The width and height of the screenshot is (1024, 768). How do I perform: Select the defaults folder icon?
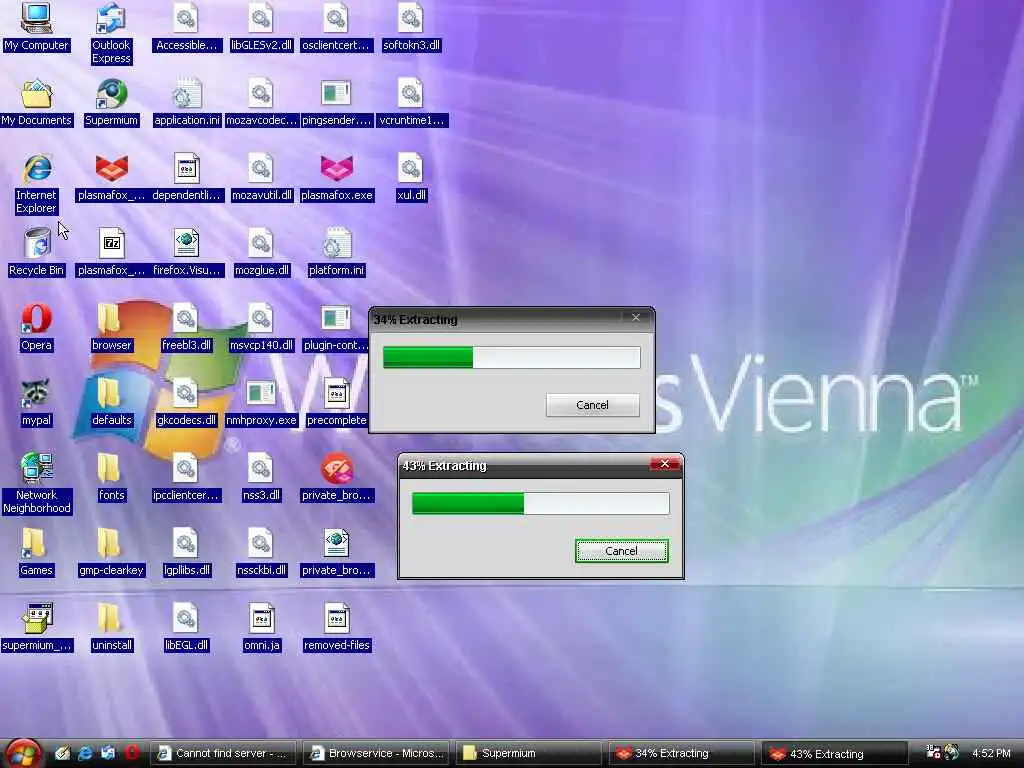tap(111, 394)
